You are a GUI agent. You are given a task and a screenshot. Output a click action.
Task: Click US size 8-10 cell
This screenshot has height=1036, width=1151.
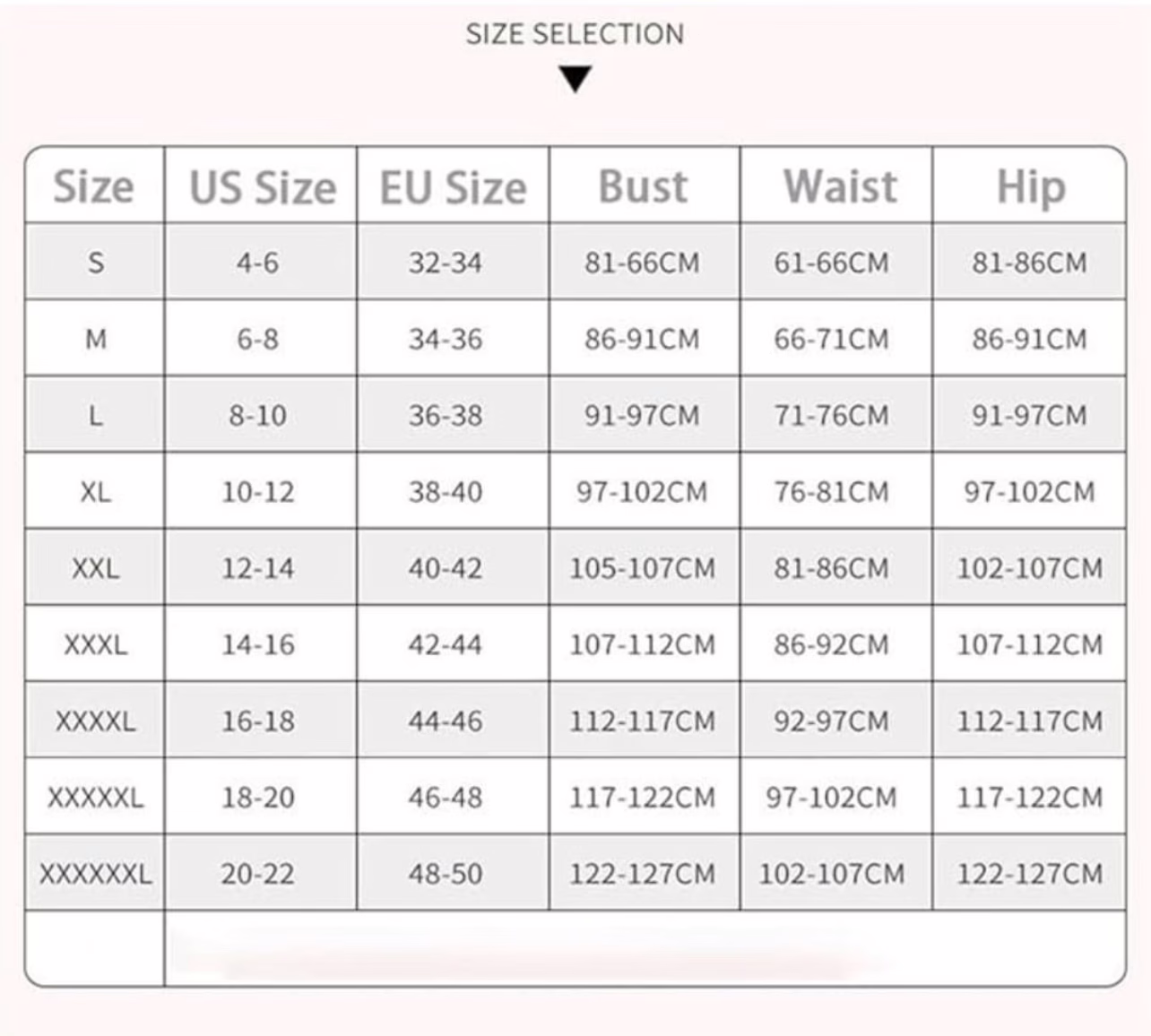coord(257,416)
